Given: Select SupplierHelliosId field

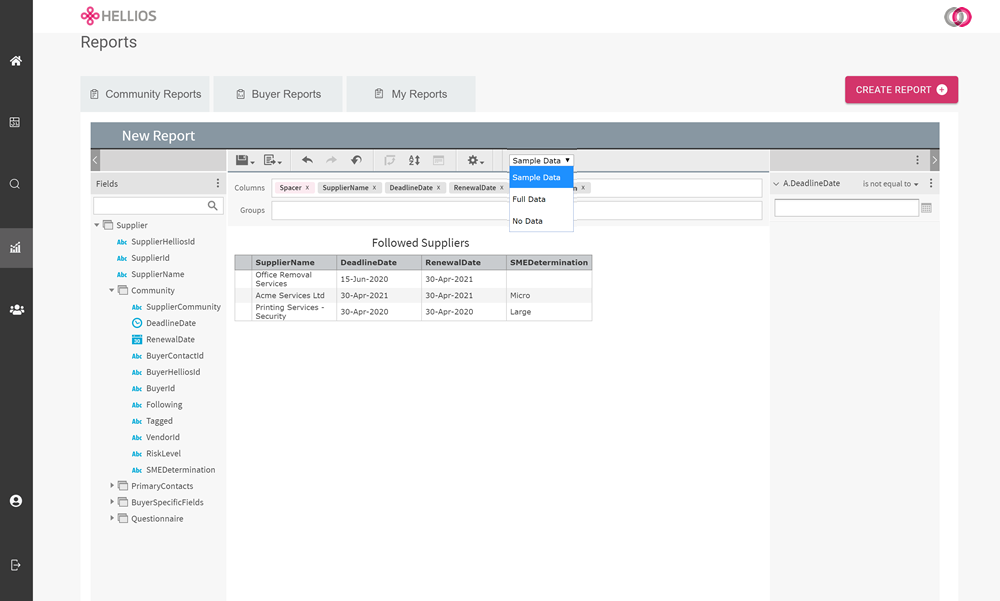Looking at the screenshot, I should point(163,242).
